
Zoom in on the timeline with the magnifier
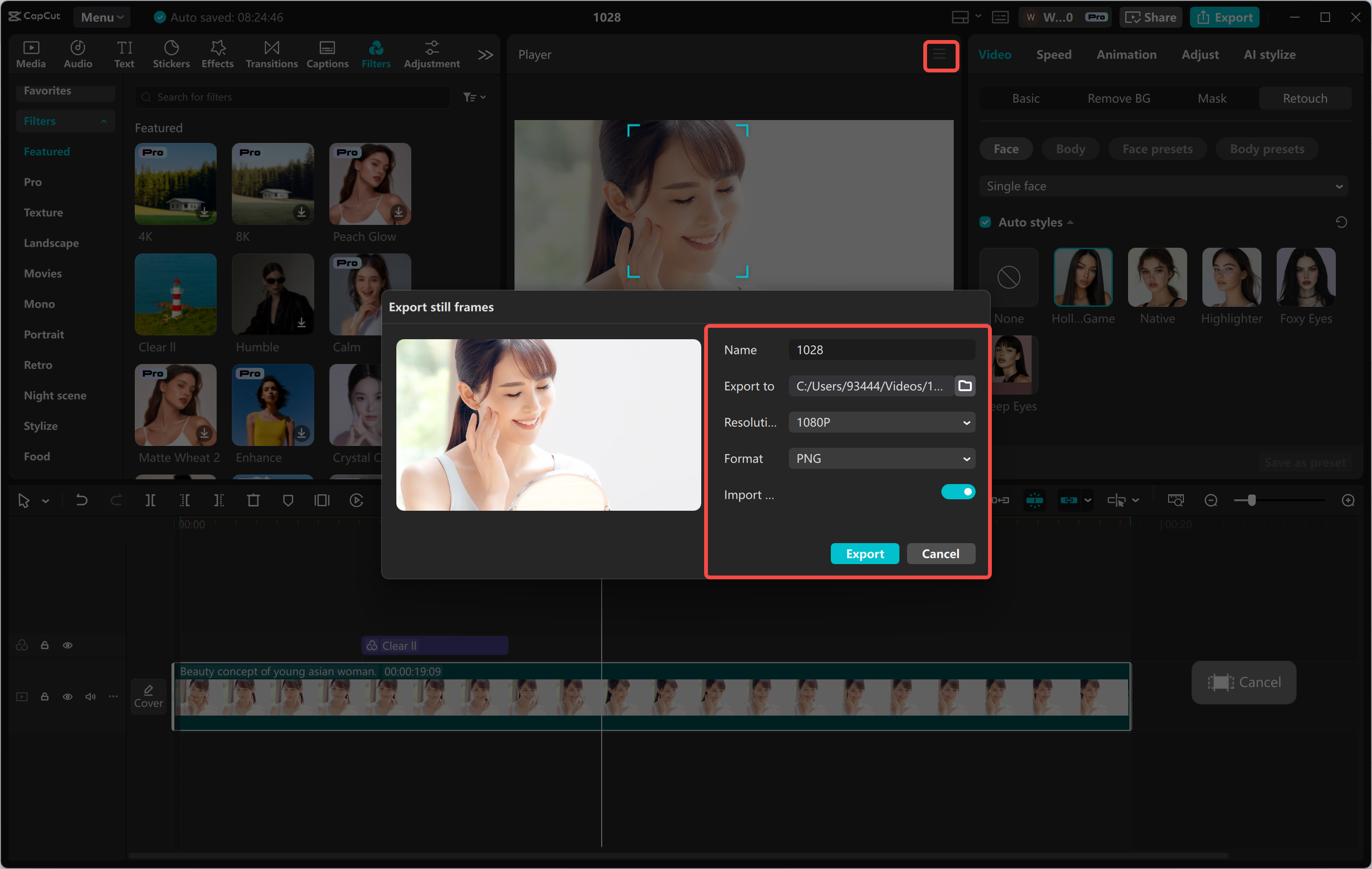click(1349, 500)
